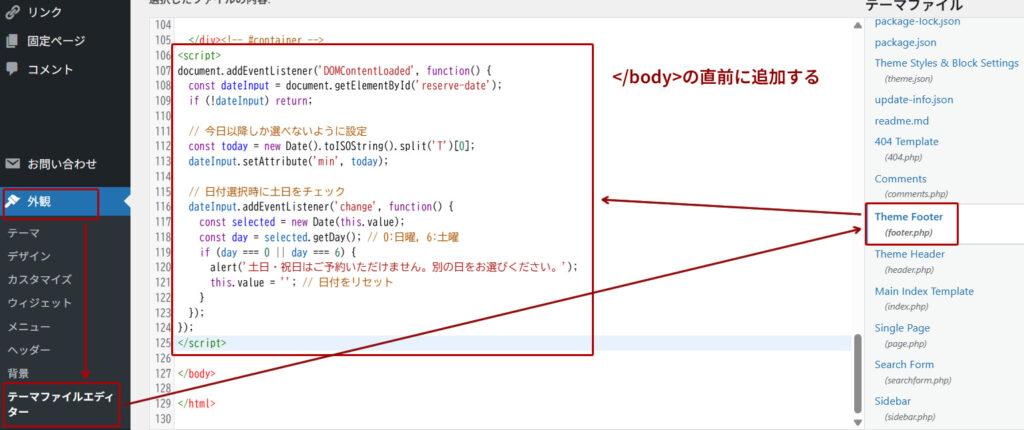Select Theme Footer footer.php file
The height and width of the screenshot is (430, 1024).
click(x=908, y=216)
